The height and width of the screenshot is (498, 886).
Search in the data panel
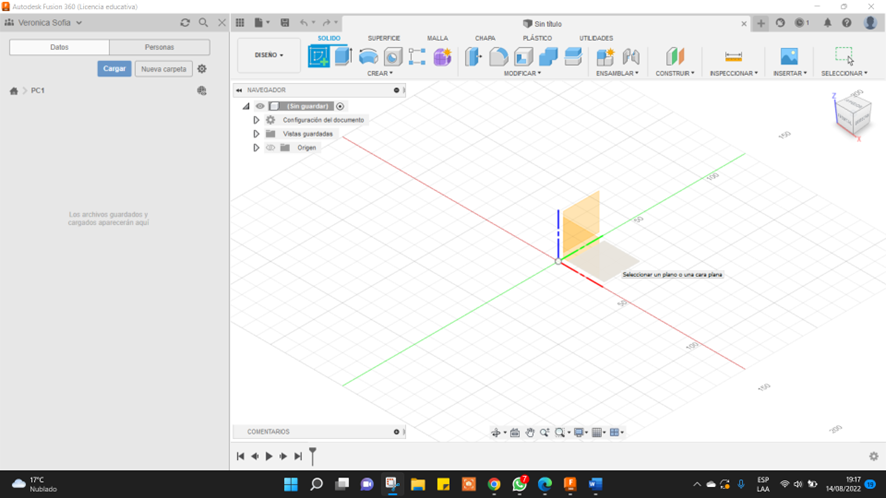coord(203,23)
